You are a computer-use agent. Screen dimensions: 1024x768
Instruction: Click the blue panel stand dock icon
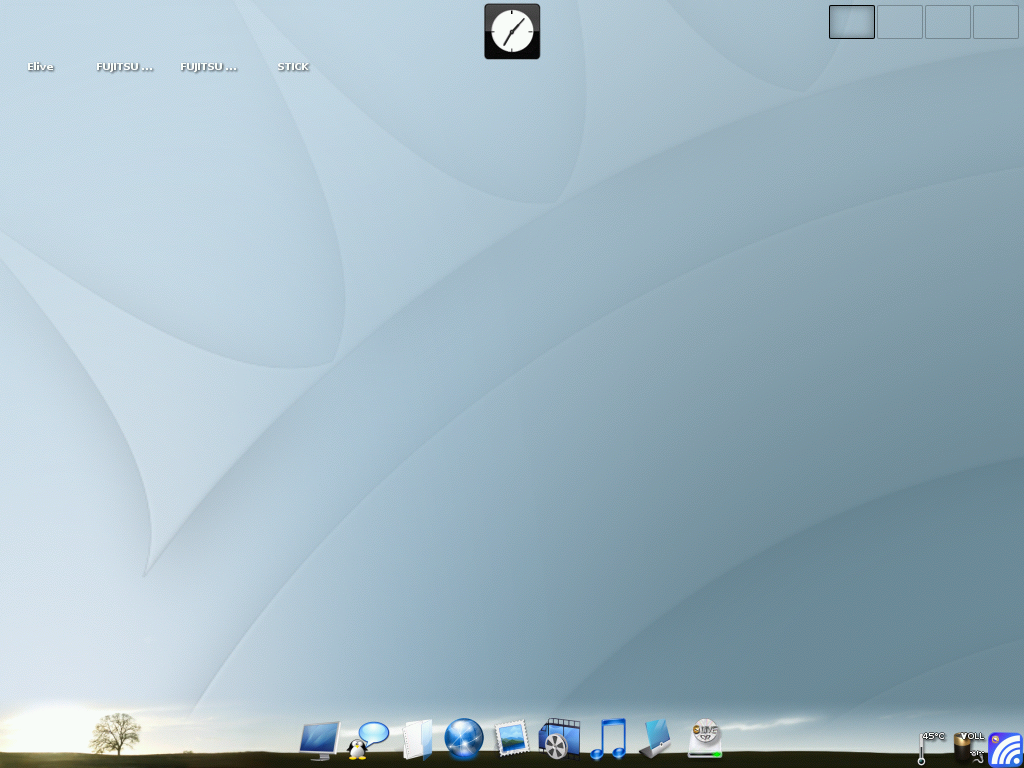pyautogui.click(x=655, y=739)
